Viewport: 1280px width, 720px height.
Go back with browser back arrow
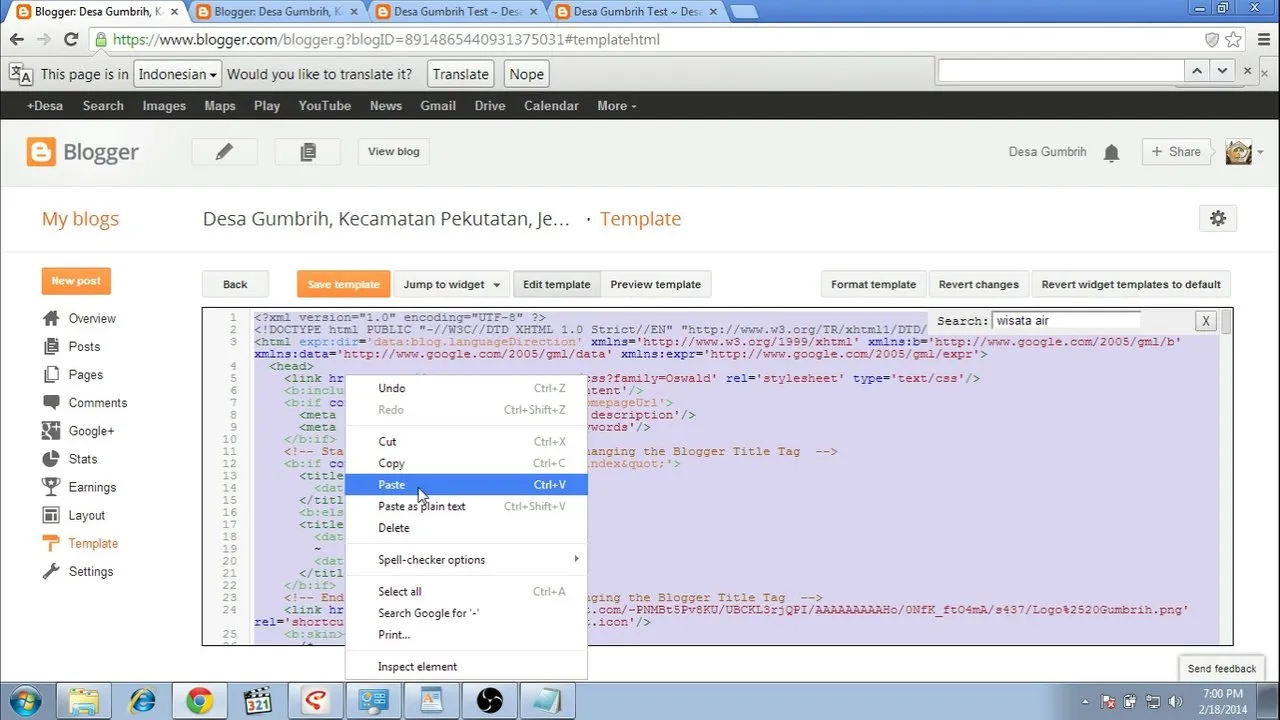point(16,40)
